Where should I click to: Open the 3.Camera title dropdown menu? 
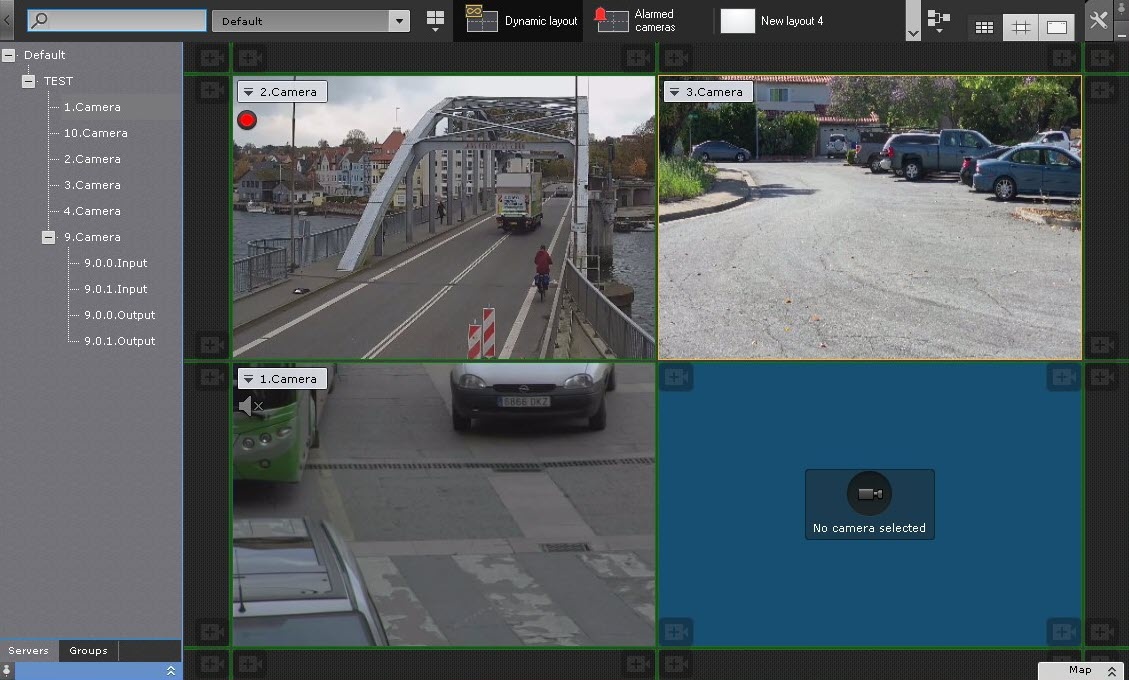tap(675, 92)
